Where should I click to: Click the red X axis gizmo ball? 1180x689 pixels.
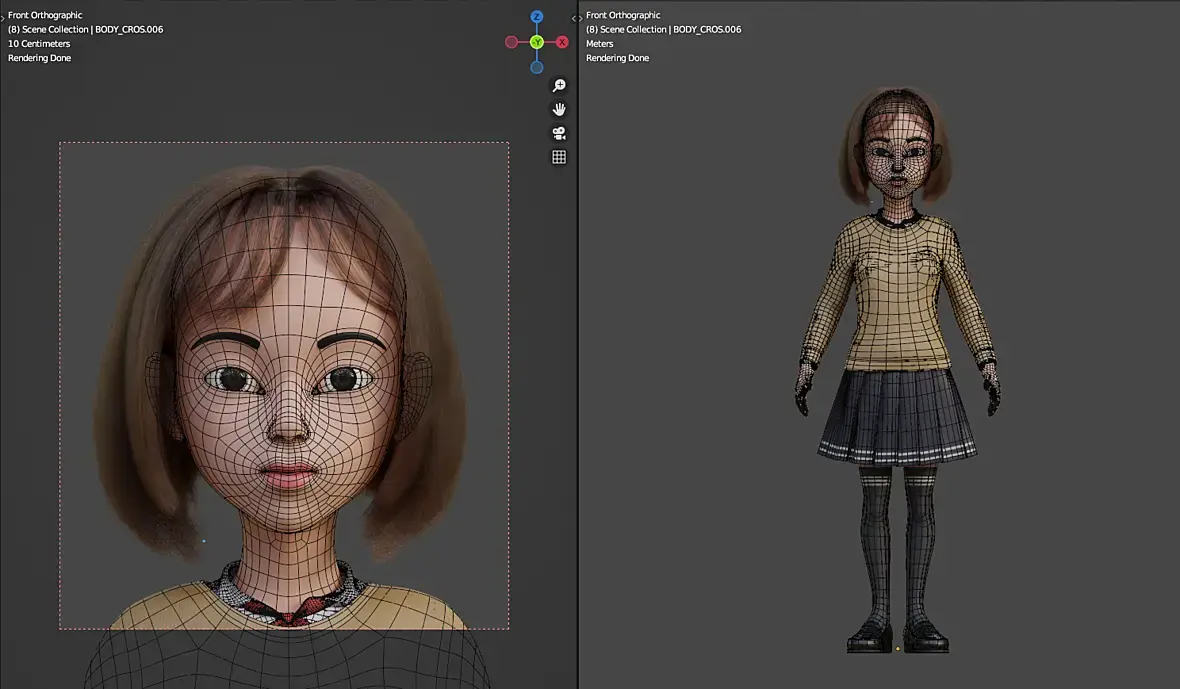pos(562,42)
